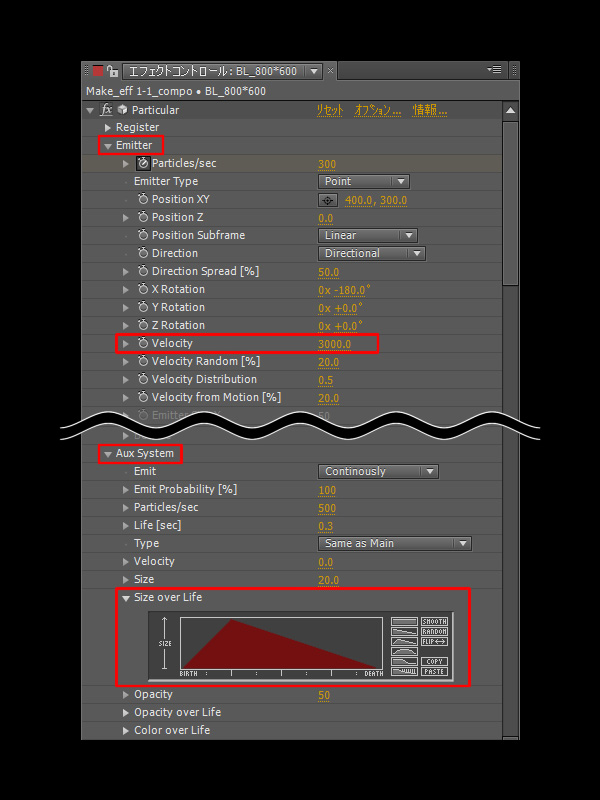The height and width of the screenshot is (800, 600).
Task: Click Emitter Velocity value 3000.0
Action: [335, 344]
